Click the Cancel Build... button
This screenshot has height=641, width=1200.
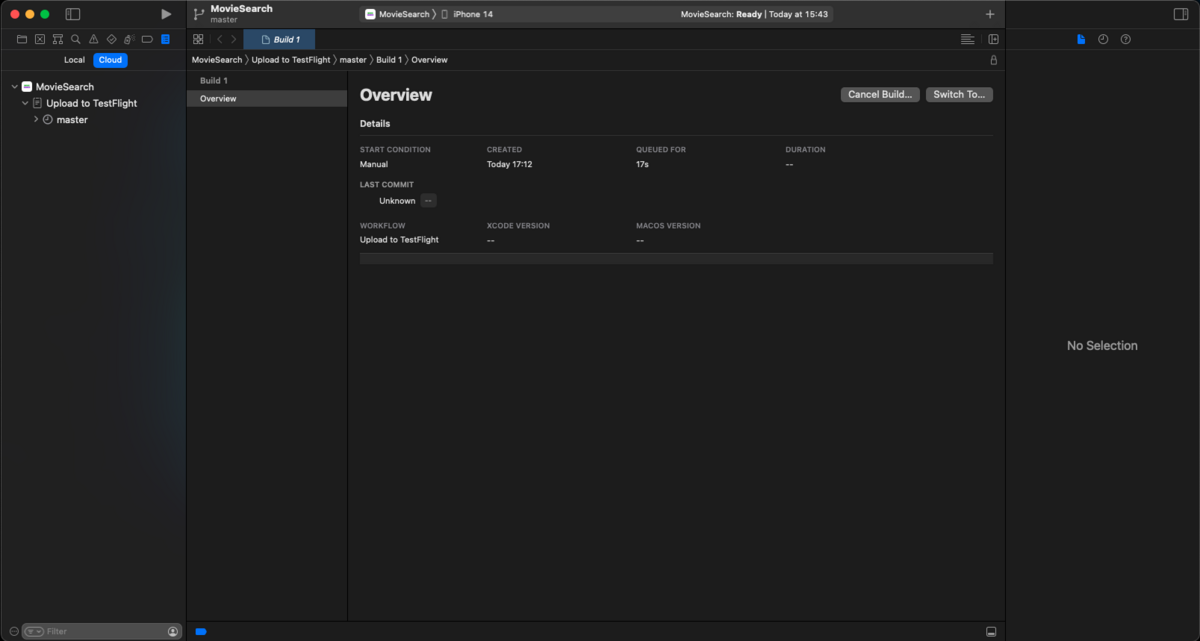(880, 95)
